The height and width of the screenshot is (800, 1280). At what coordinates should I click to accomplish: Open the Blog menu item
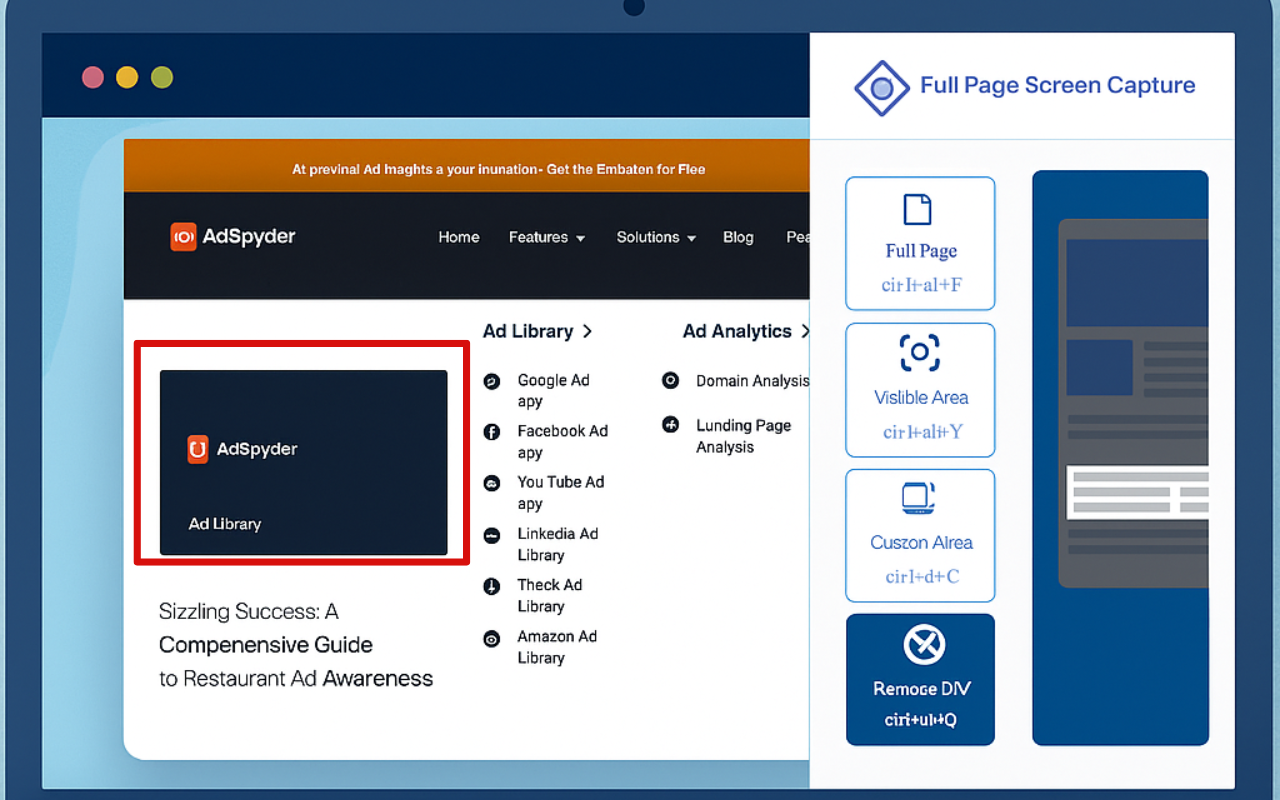click(x=738, y=237)
